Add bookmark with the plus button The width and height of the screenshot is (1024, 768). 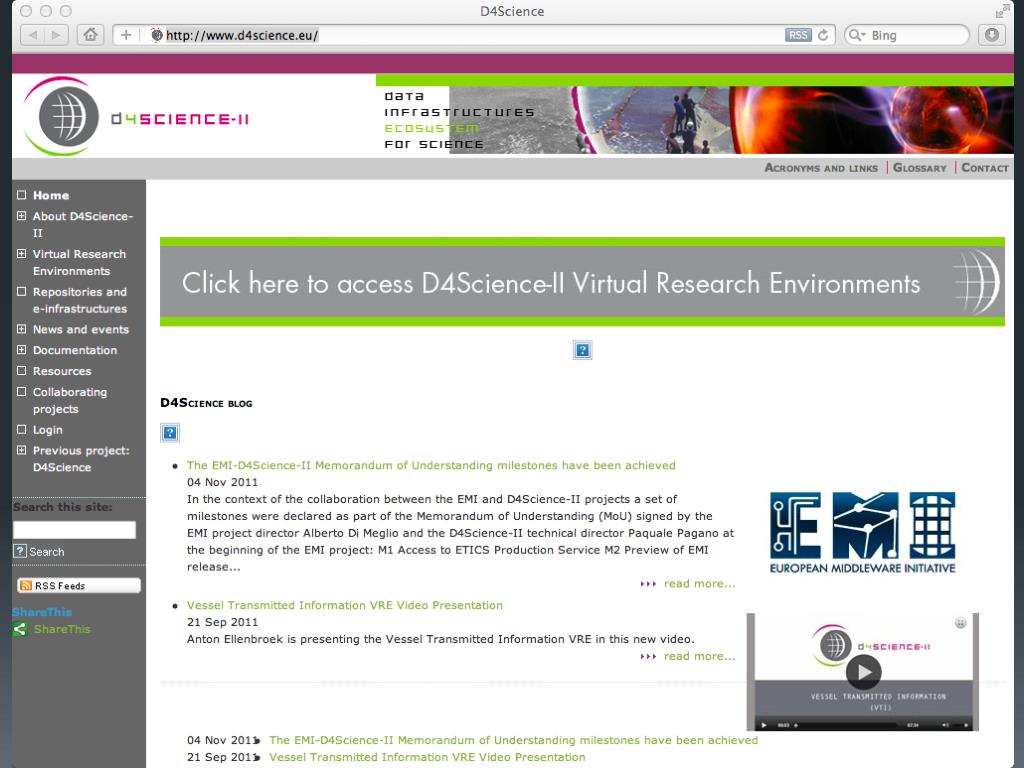pos(126,35)
